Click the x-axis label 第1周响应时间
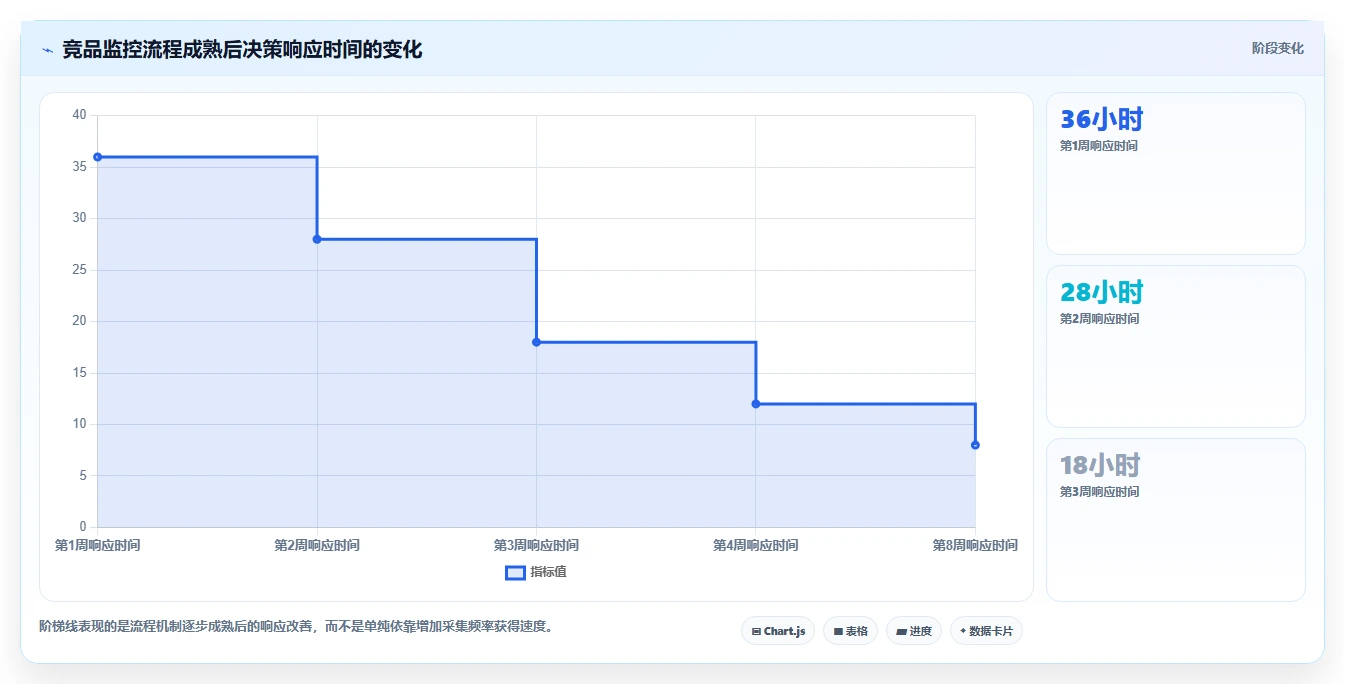1345x684 pixels. [97, 545]
